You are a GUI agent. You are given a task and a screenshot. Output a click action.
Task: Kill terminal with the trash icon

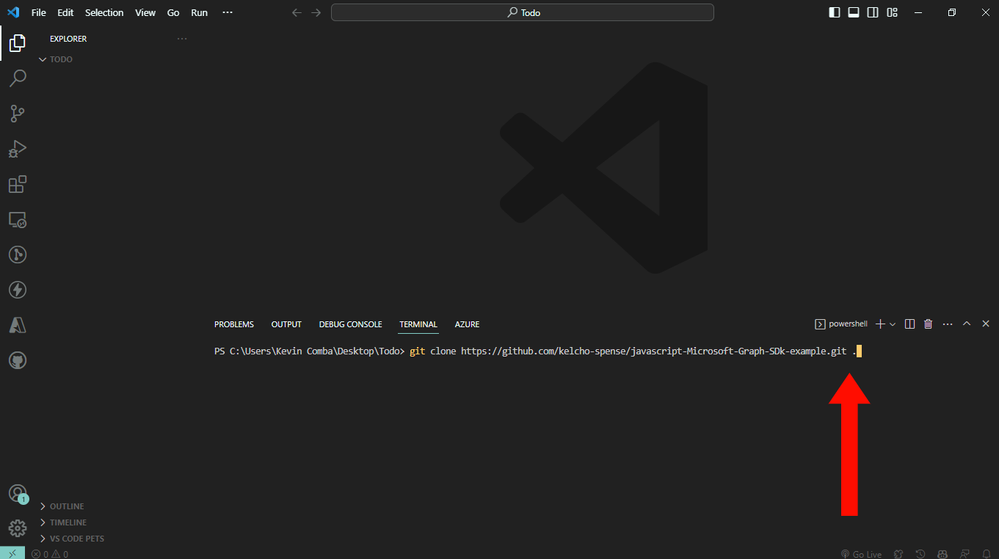(x=928, y=324)
